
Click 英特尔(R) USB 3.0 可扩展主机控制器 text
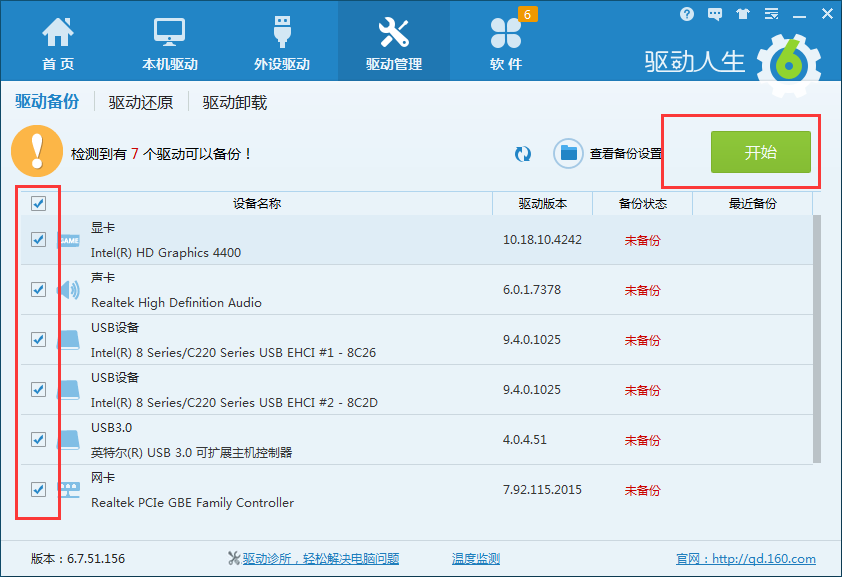click(191, 452)
